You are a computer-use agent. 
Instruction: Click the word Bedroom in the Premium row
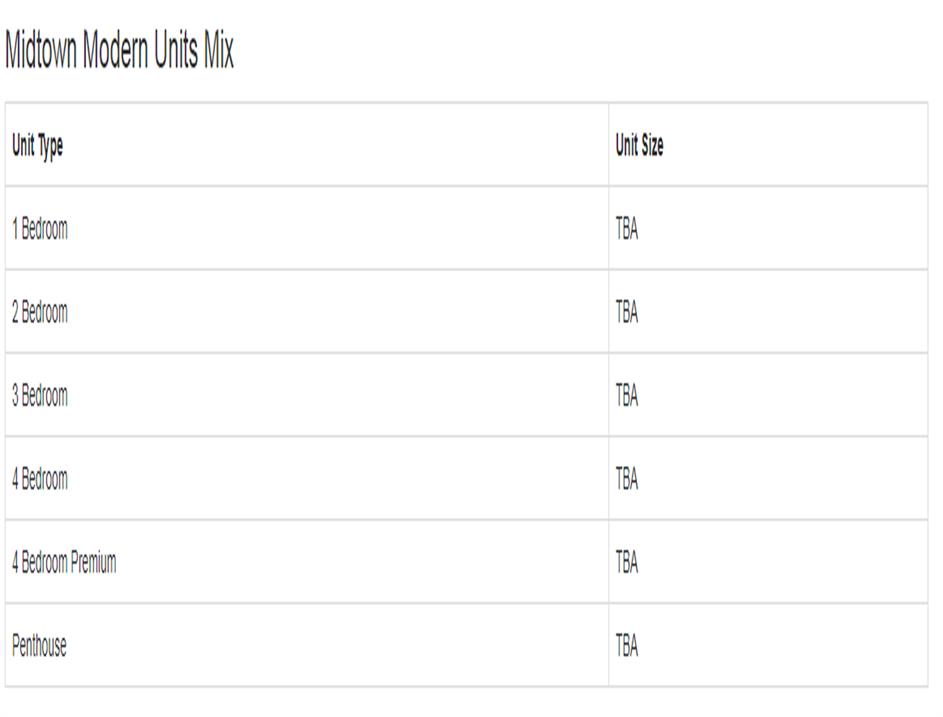[45, 563]
